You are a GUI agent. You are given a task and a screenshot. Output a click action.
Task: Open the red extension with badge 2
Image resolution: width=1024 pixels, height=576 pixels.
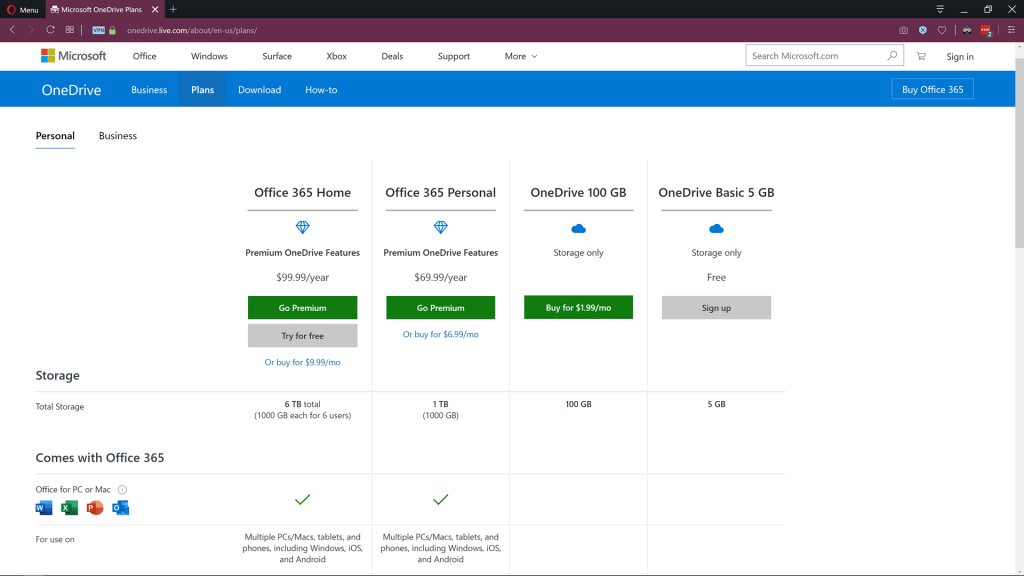986,30
